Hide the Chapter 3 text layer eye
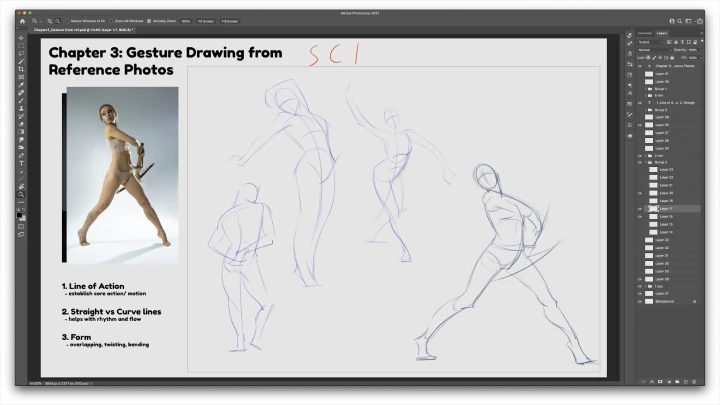The width and height of the screenshot is (720, 405). pyautogui.click(x=640, y=66)
